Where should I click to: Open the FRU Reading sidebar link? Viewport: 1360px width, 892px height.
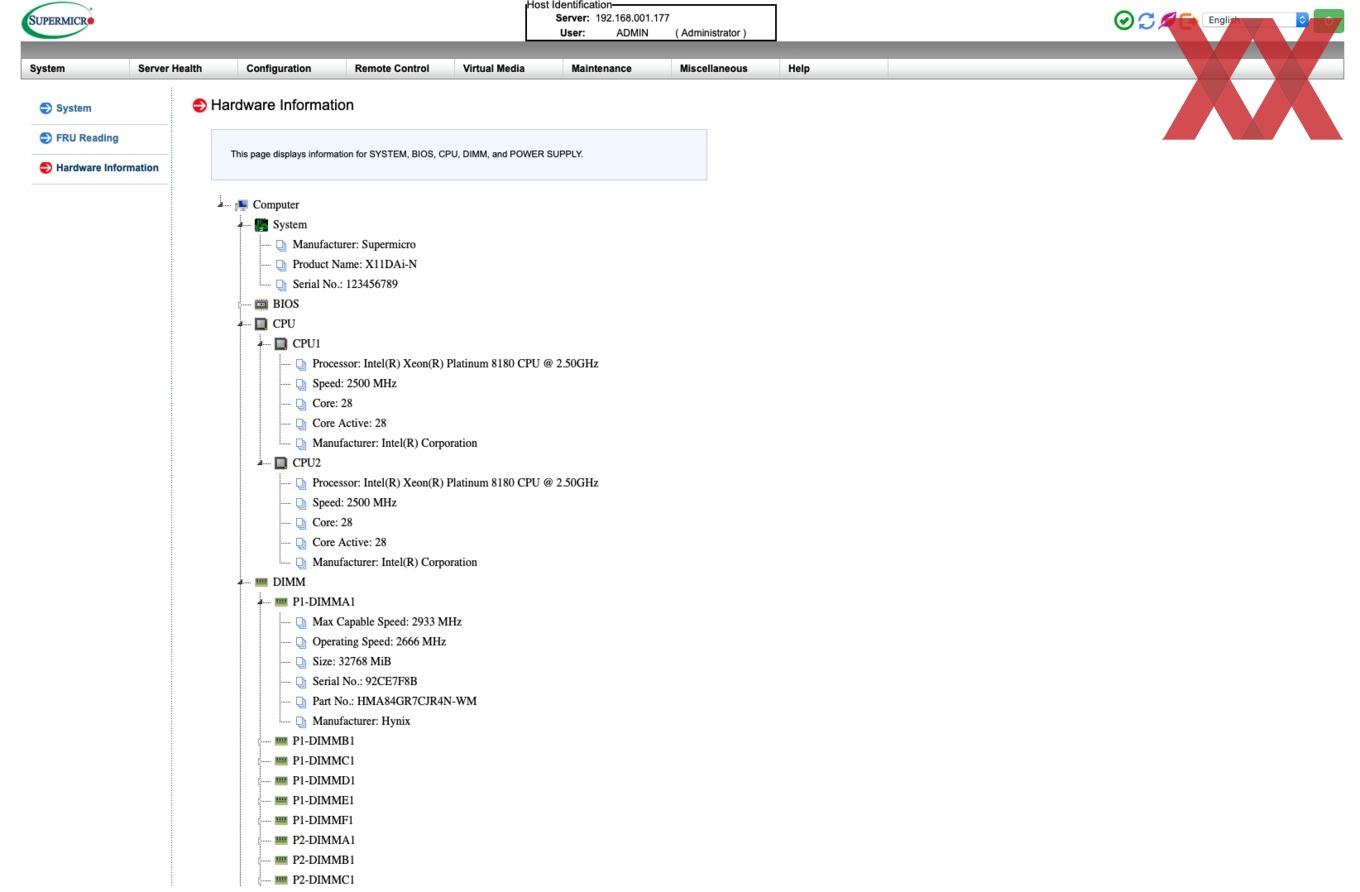(87, 138)
